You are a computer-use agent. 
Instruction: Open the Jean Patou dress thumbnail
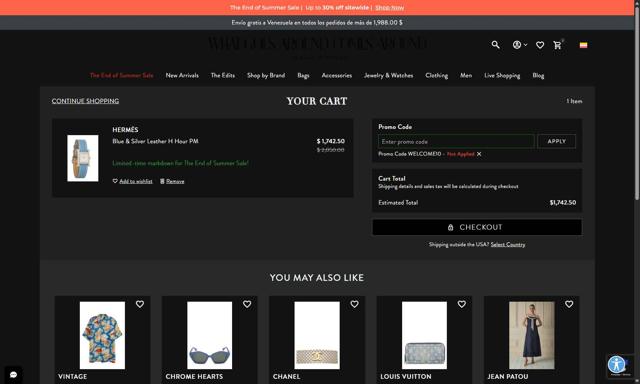click(x=531, y=335)
